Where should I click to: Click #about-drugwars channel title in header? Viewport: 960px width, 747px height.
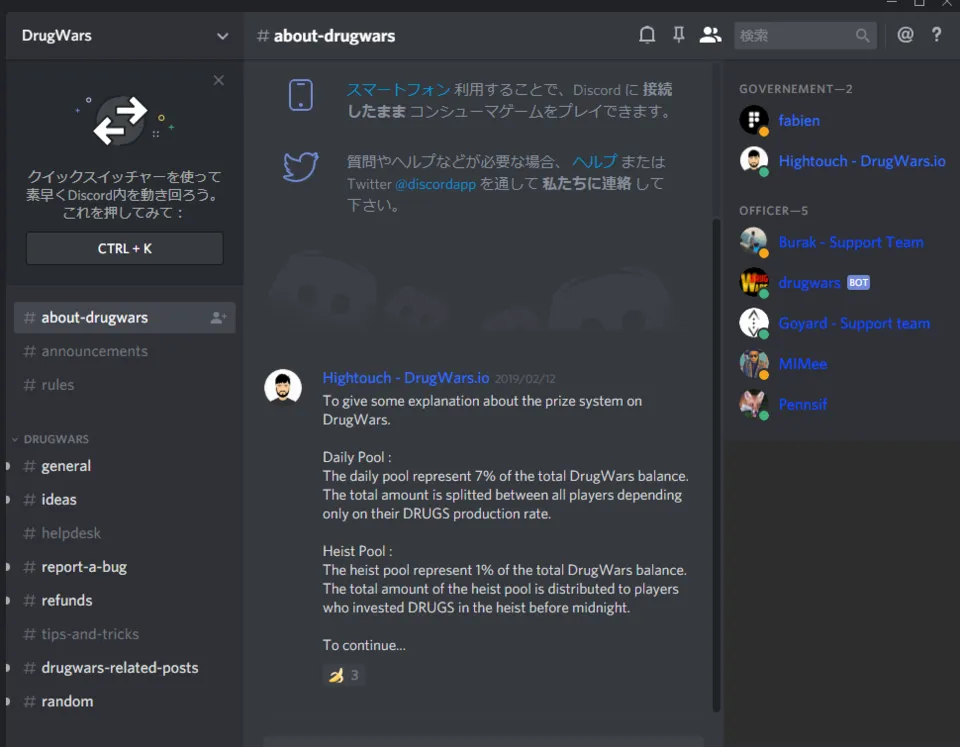pyautogui.click(x=326, y=36)
